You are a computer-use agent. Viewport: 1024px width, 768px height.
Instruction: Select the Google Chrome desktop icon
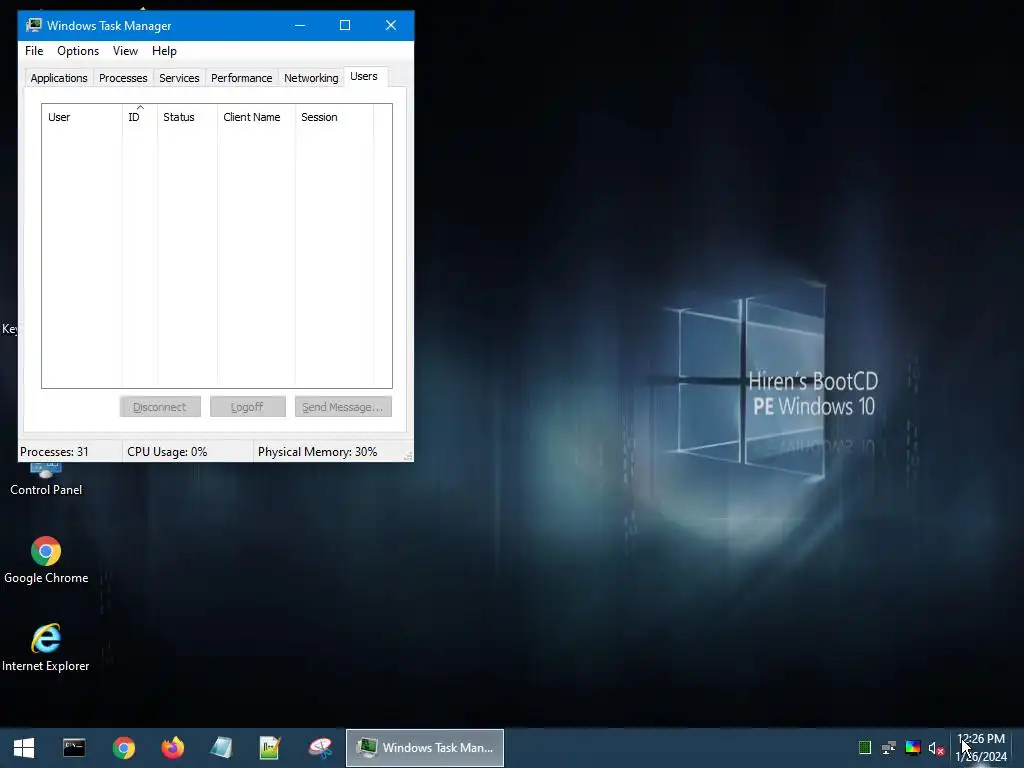46,560
